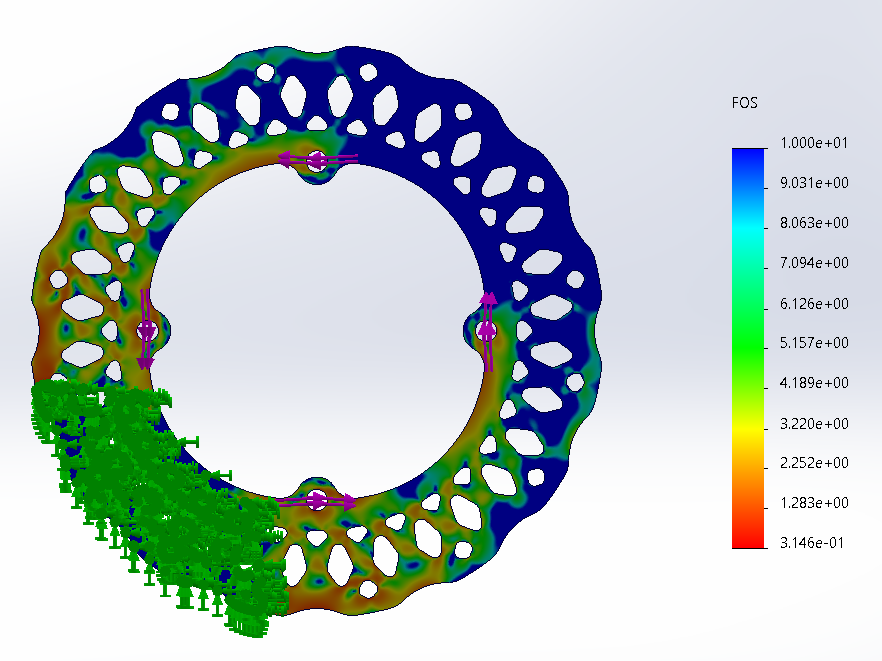Click the legend value 8.063e+00
This screenshot has width=882, height=661.
pyautogui.click(x=814, y=223)
